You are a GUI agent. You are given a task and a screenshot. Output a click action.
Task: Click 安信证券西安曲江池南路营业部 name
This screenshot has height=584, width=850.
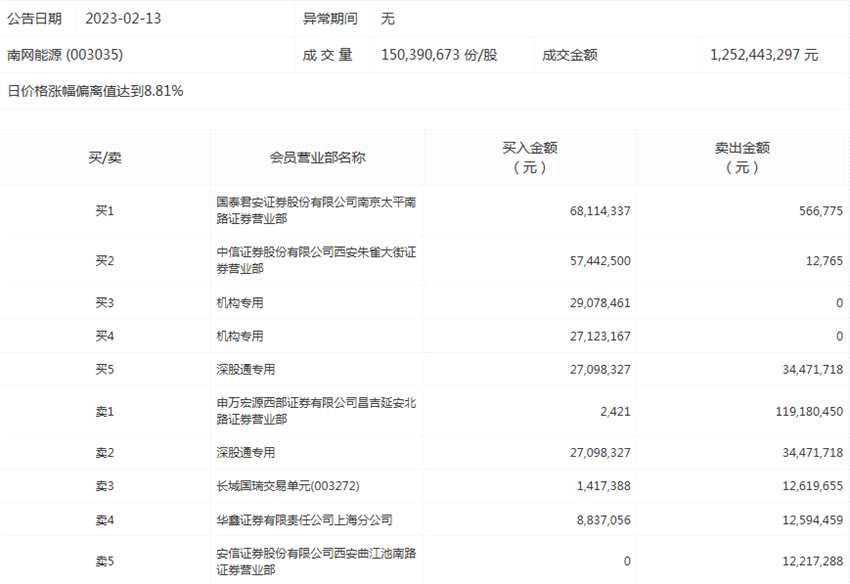pyautogui.click(x=316, y=561)
